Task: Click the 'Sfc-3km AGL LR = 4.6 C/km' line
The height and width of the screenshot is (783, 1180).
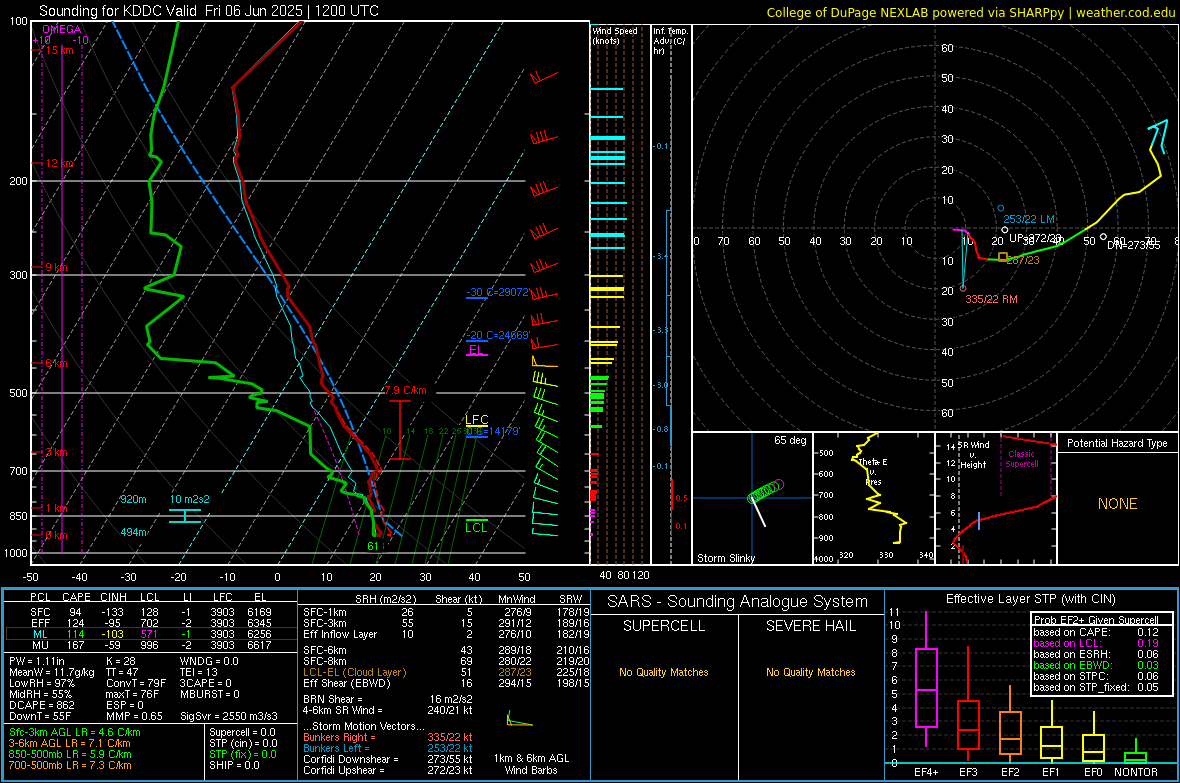Action: (75, 732)
